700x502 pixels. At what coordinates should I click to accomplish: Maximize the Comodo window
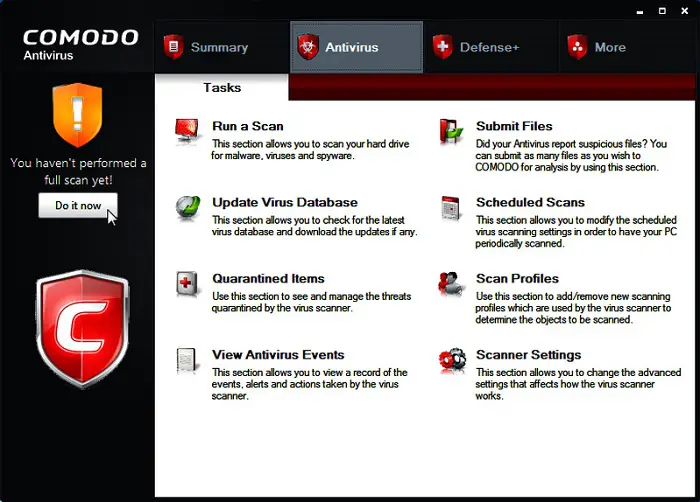click(x=662, y=11)
